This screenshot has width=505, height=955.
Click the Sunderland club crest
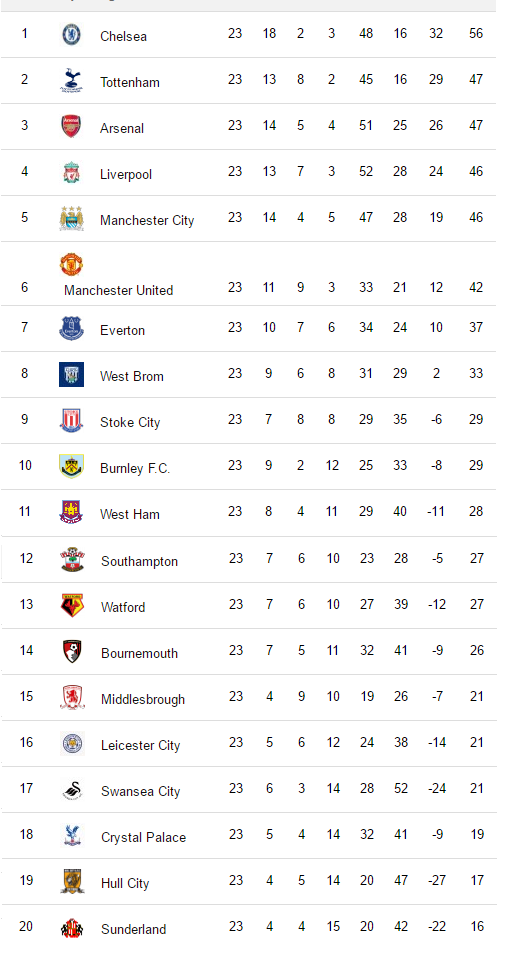(x=72, y=928)
